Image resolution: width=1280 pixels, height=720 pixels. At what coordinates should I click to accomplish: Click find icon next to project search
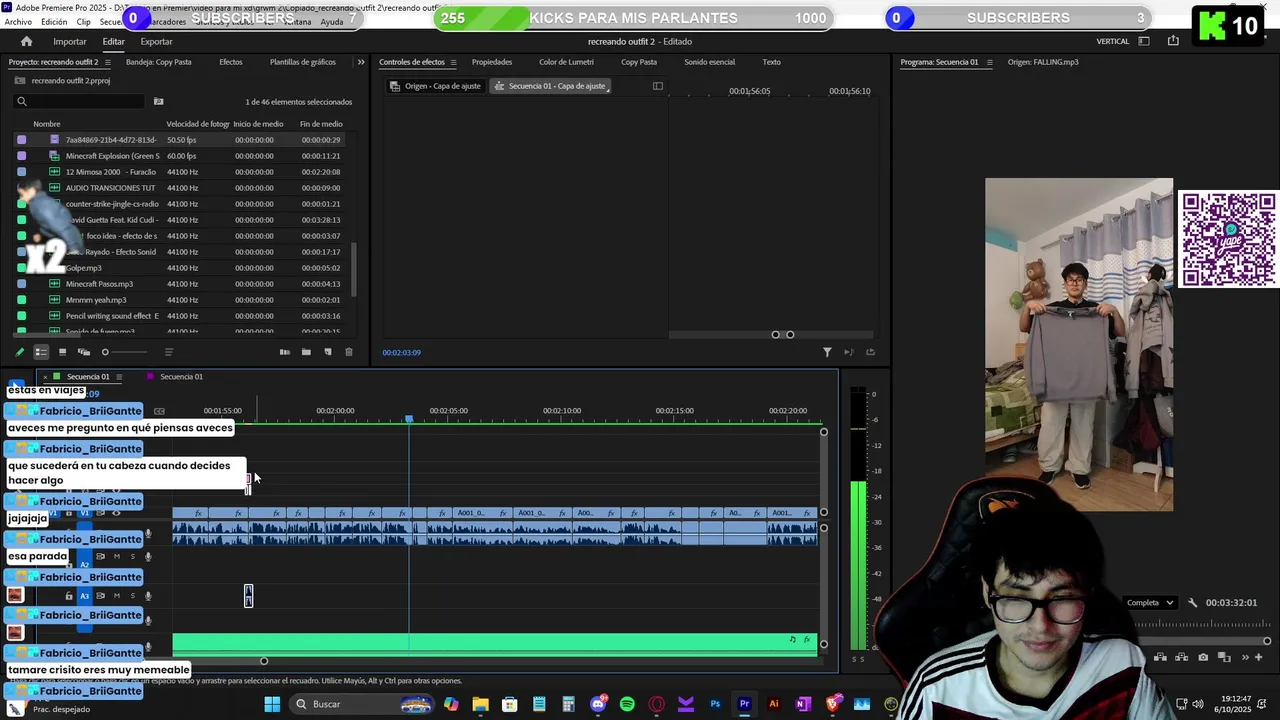point(158,101)
